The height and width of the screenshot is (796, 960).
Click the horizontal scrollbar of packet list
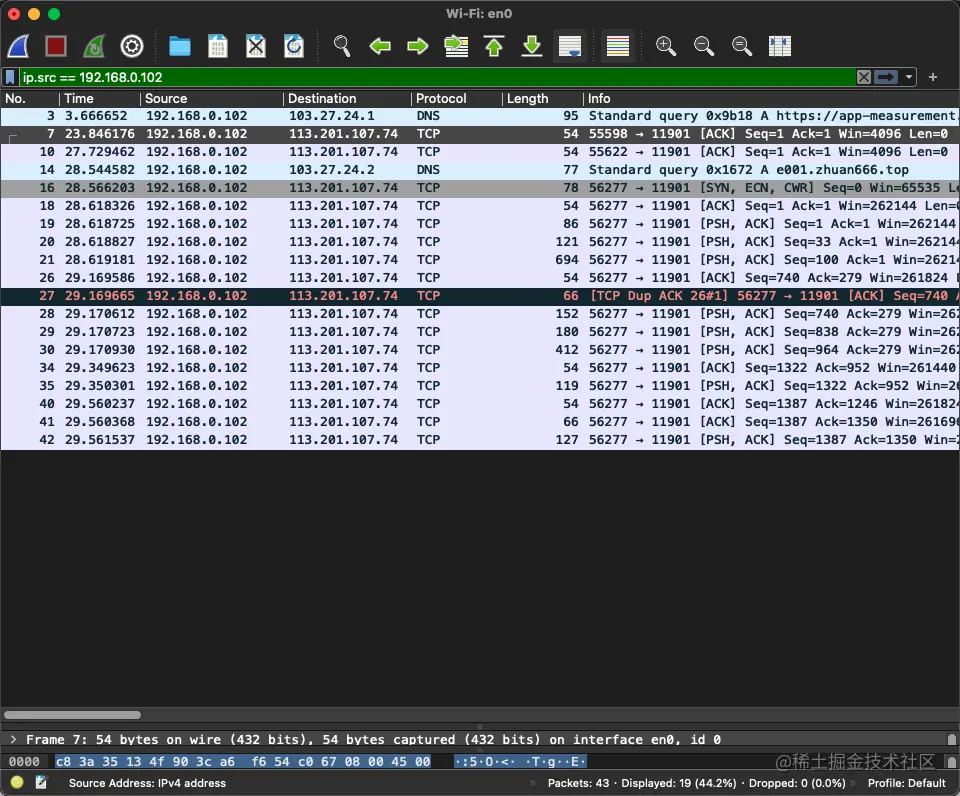[x=72, y=715]
